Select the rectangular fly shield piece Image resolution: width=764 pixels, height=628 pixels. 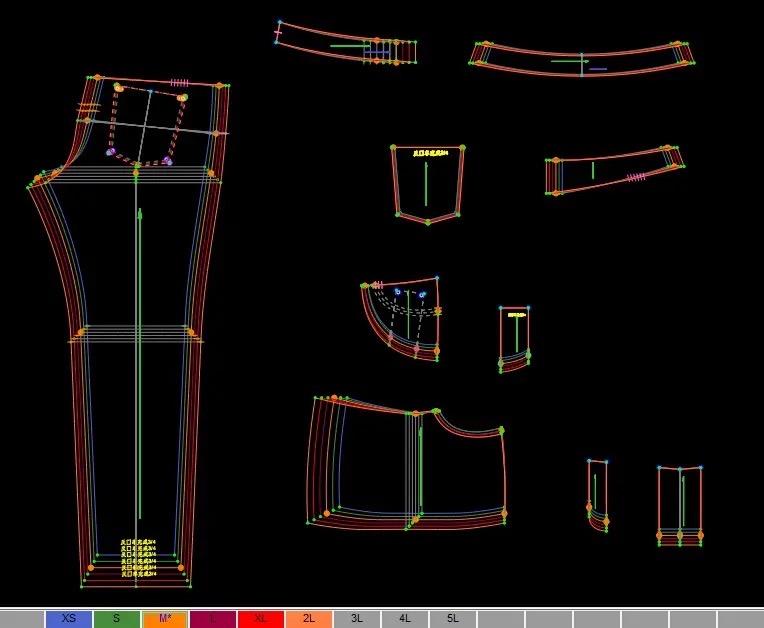tap(679, 503)
